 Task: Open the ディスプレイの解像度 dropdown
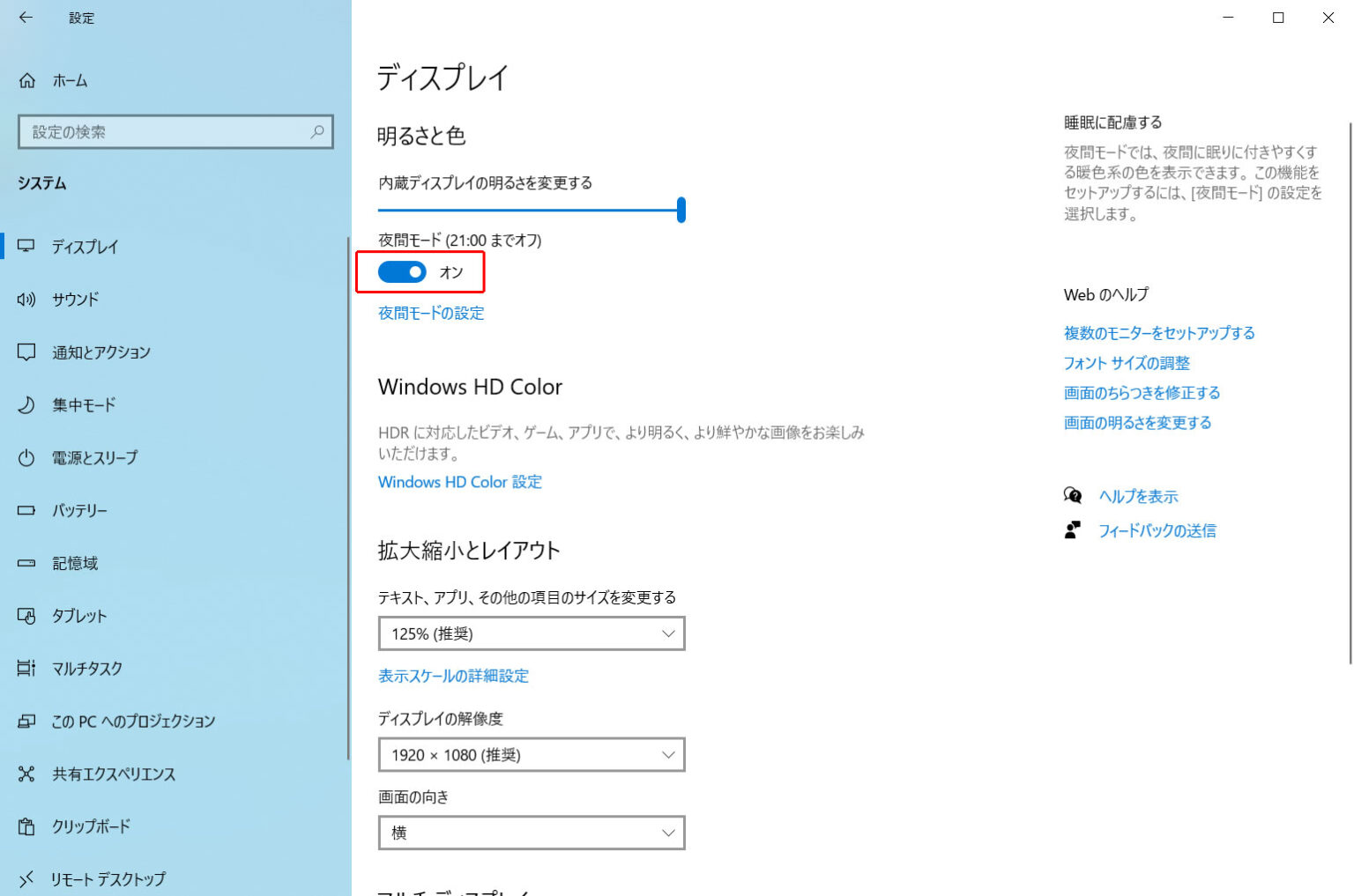(531, 754)
